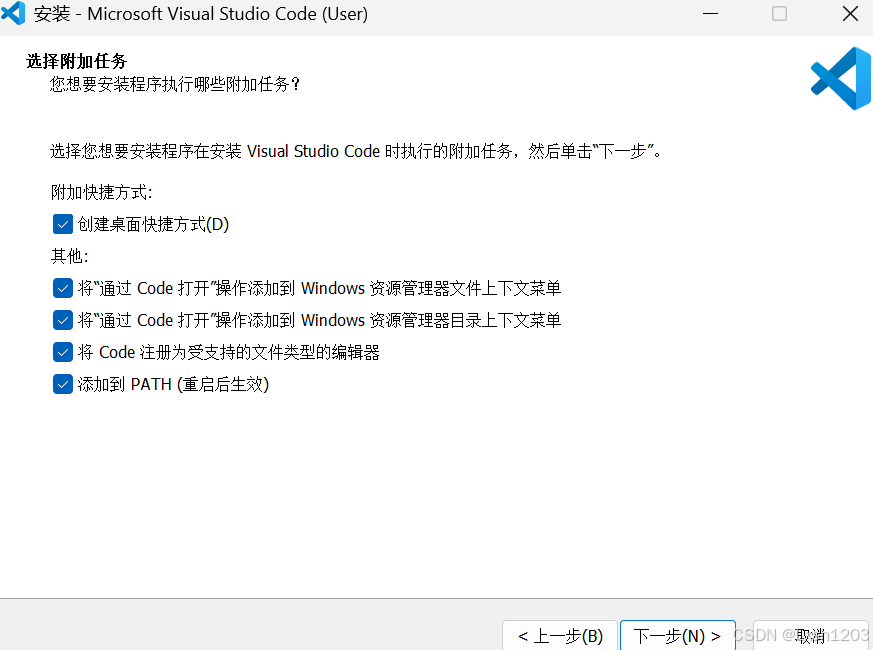The width and height of the screenshot is (873, 650).
Task: Click the 选择附加任务 heading text
Action: (76, 61)
